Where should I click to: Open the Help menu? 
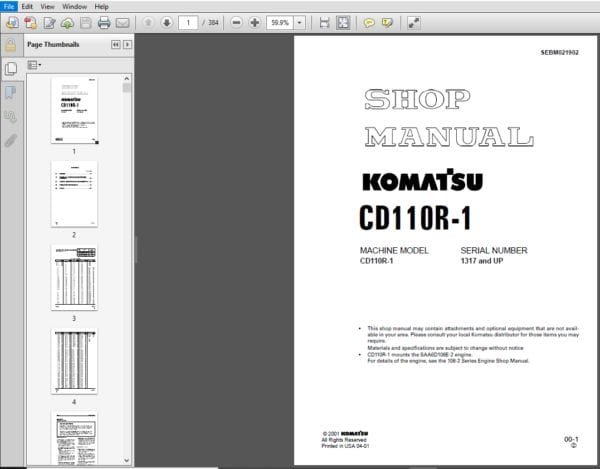101,7
